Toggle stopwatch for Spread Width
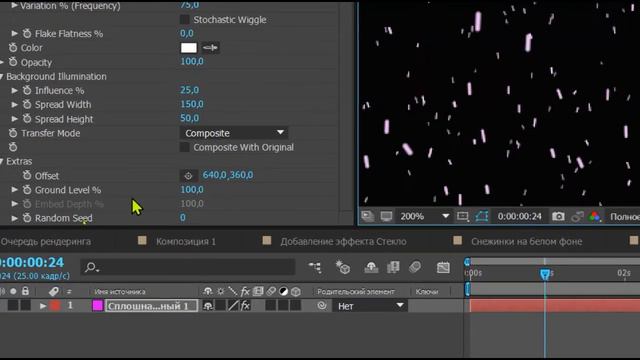Screen dimensions: 640x360 [27, 104]
